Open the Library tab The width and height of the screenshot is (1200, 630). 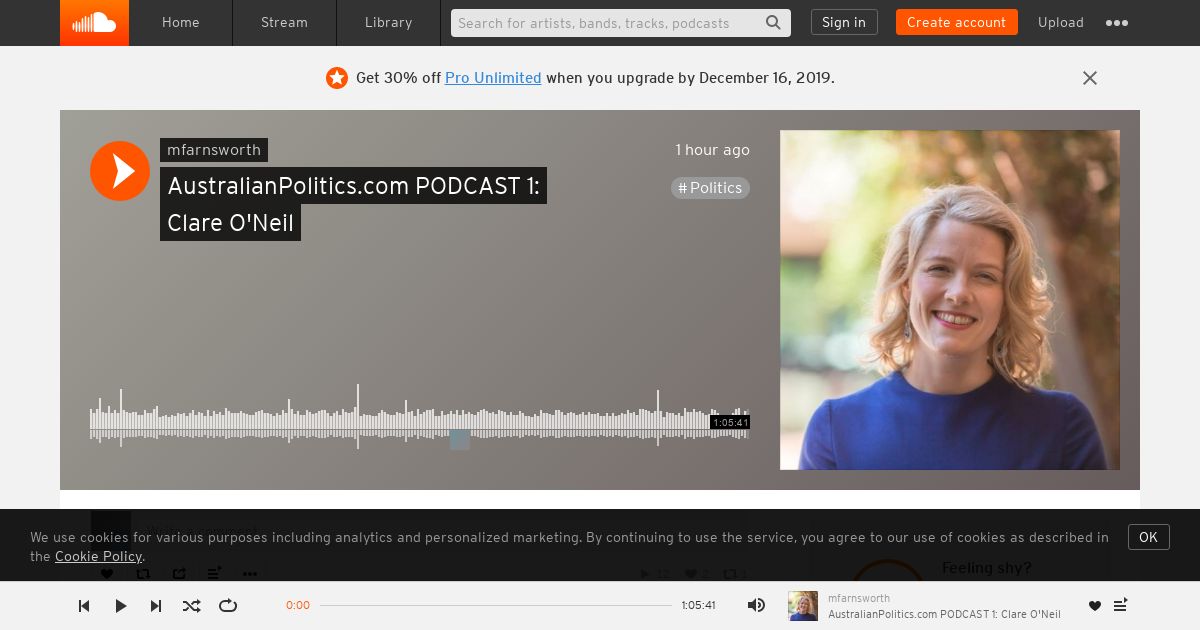pyautogui.click(x=388, y=23)
